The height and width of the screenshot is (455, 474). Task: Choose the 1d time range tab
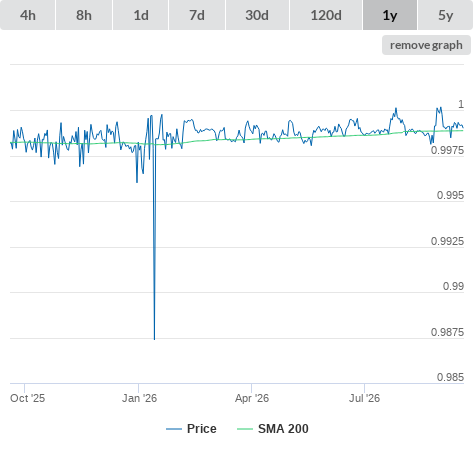[141, 15]
